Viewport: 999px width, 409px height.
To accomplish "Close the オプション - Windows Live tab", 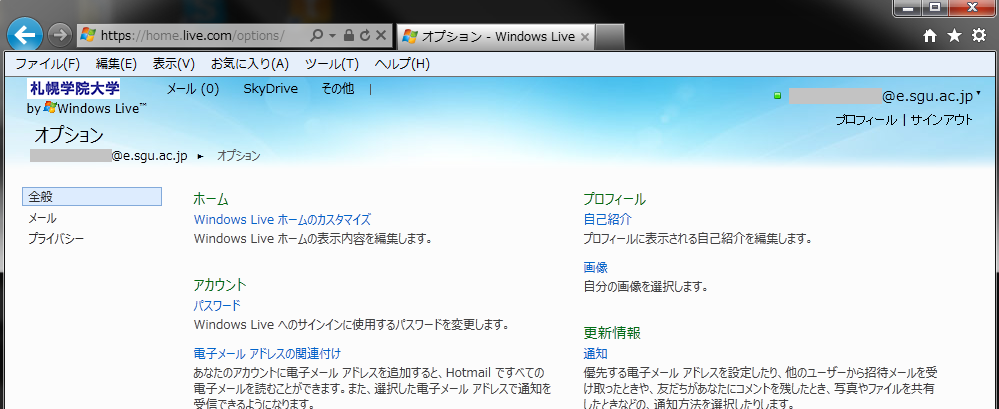I will (x=585, y=37).
